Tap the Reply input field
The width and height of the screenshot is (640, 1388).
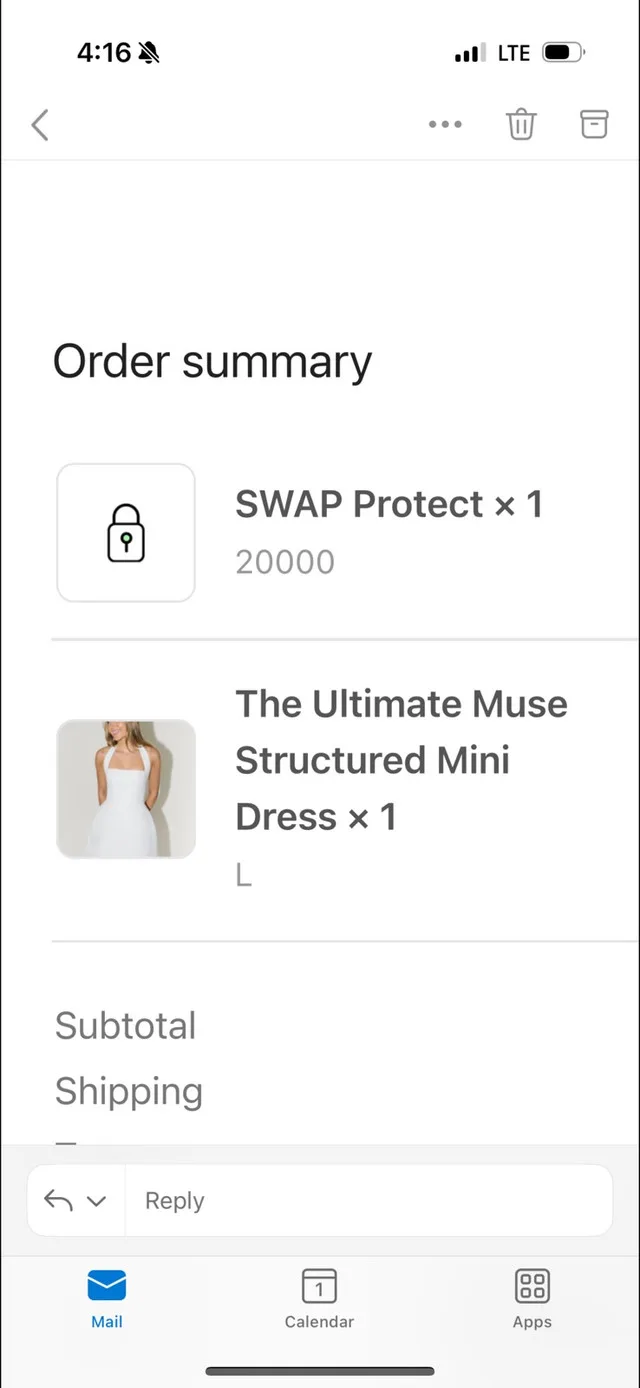pyautogui.click(x=370, y=1200)
